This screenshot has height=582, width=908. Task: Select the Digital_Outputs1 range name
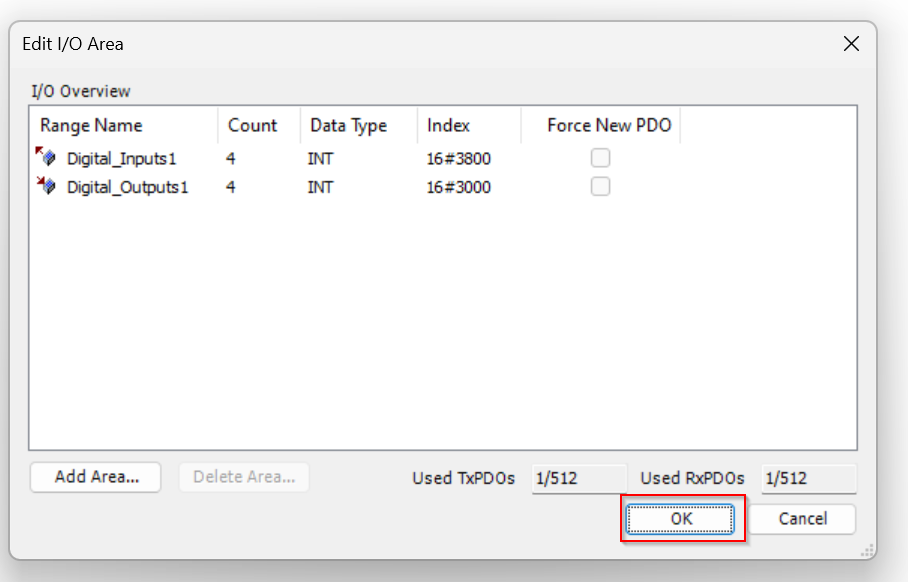[x=127, y=187]
